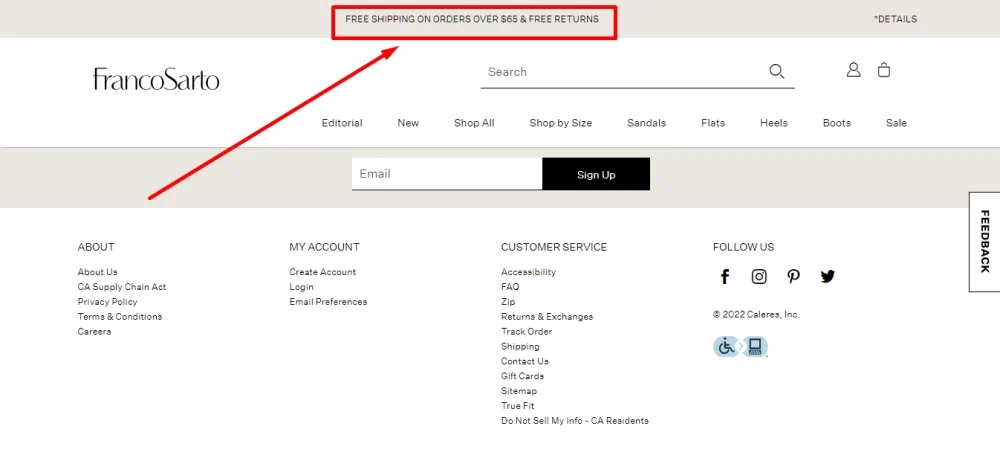Open the Sale category
Image resolution: width=1000 pixels, height=458 pixels.
[896, 123]
